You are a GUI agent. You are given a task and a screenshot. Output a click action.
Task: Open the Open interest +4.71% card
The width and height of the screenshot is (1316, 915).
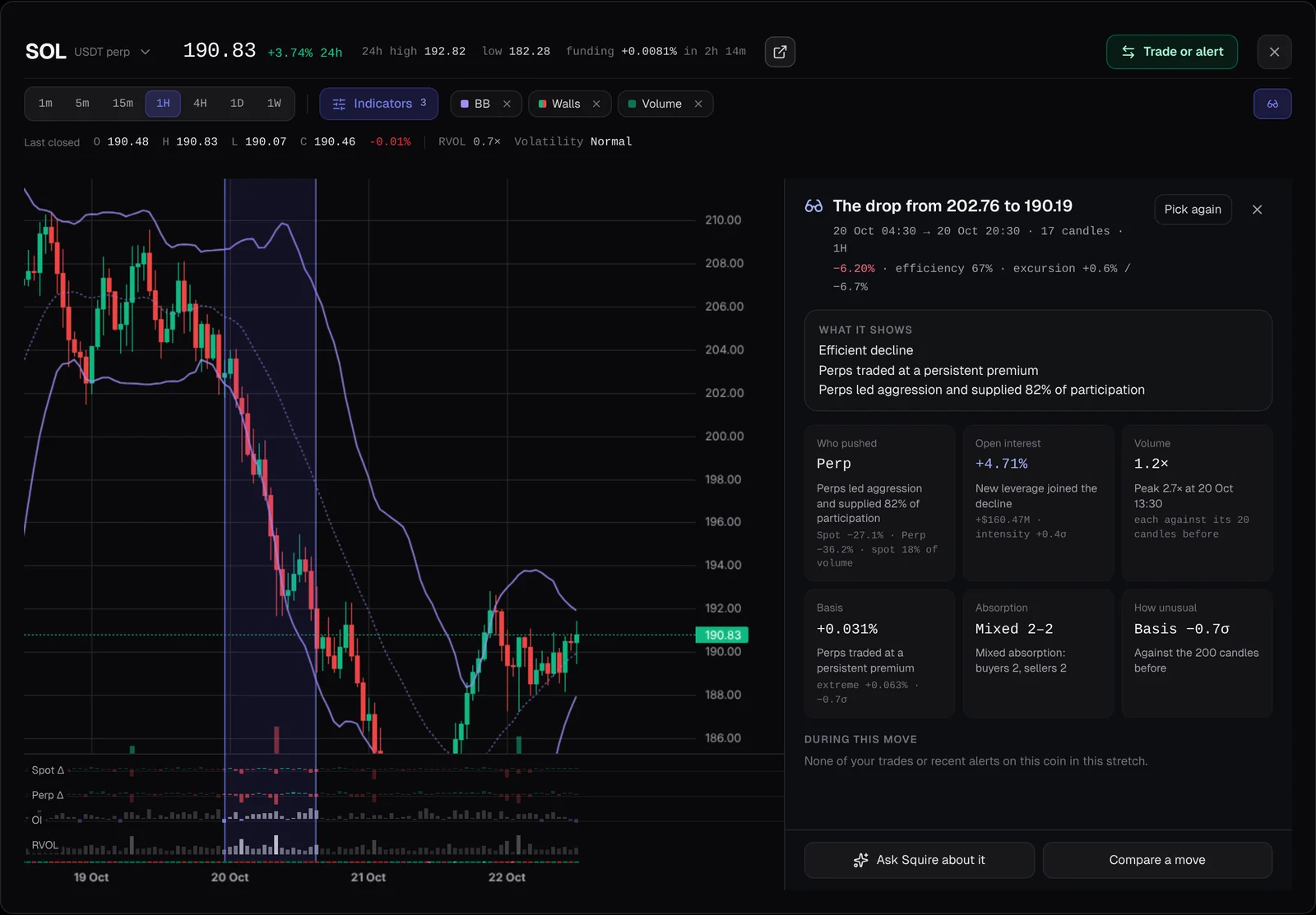(x=1038, y=503)
